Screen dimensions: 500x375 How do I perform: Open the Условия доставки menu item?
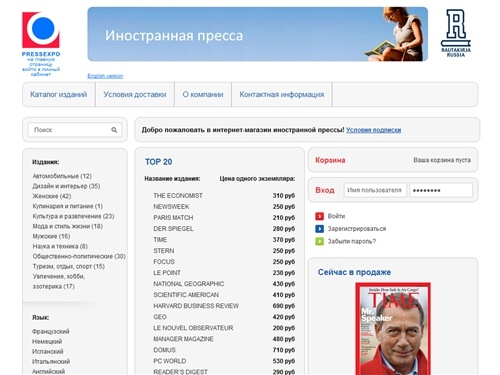135,95
